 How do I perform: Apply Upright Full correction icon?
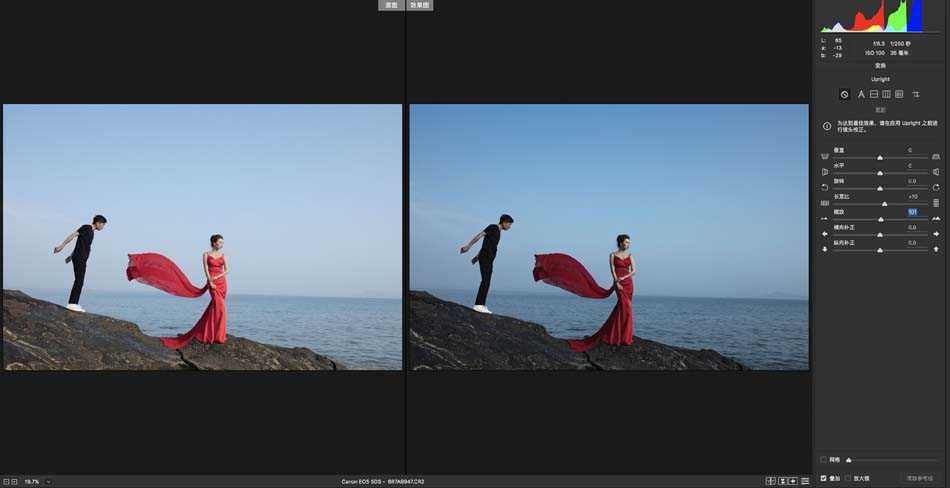click(x=899, y=94)
